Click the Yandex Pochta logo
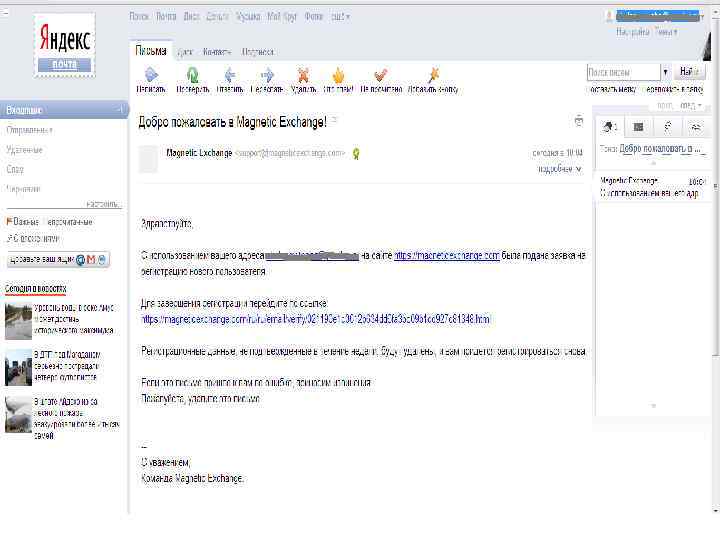The image size is (720, 540). (x=65, y=45)
